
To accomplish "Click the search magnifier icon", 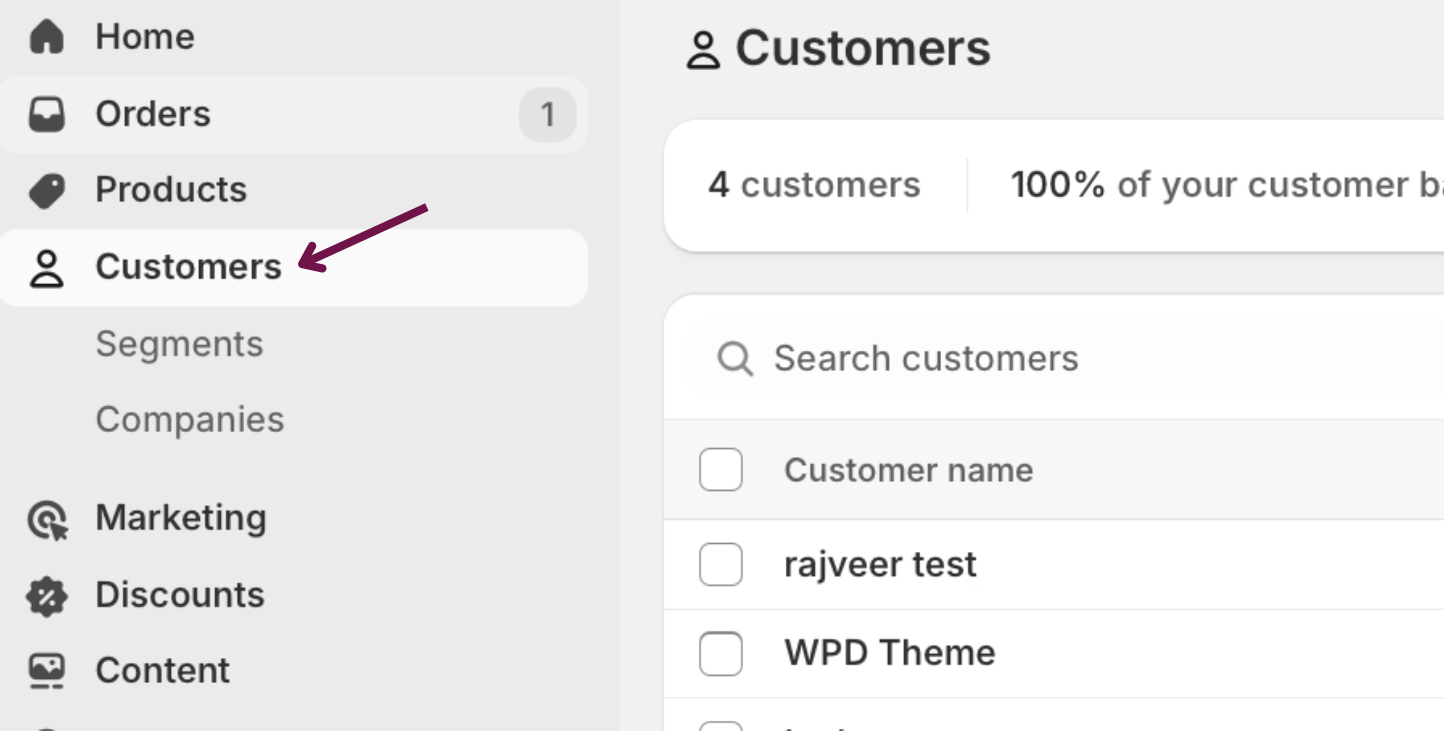I will (x=735, y=359).
